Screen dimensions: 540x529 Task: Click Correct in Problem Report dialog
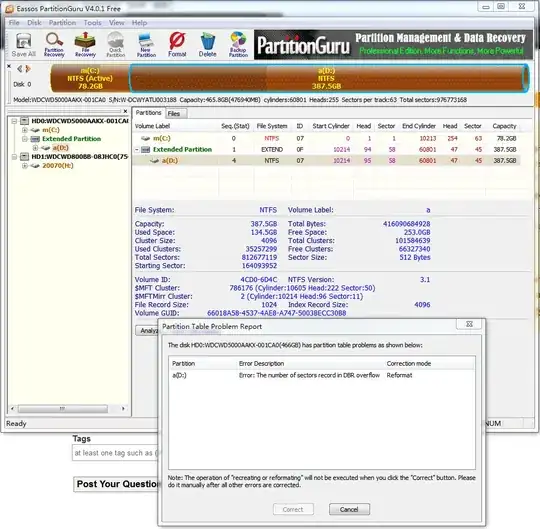[x=293, y=509]
